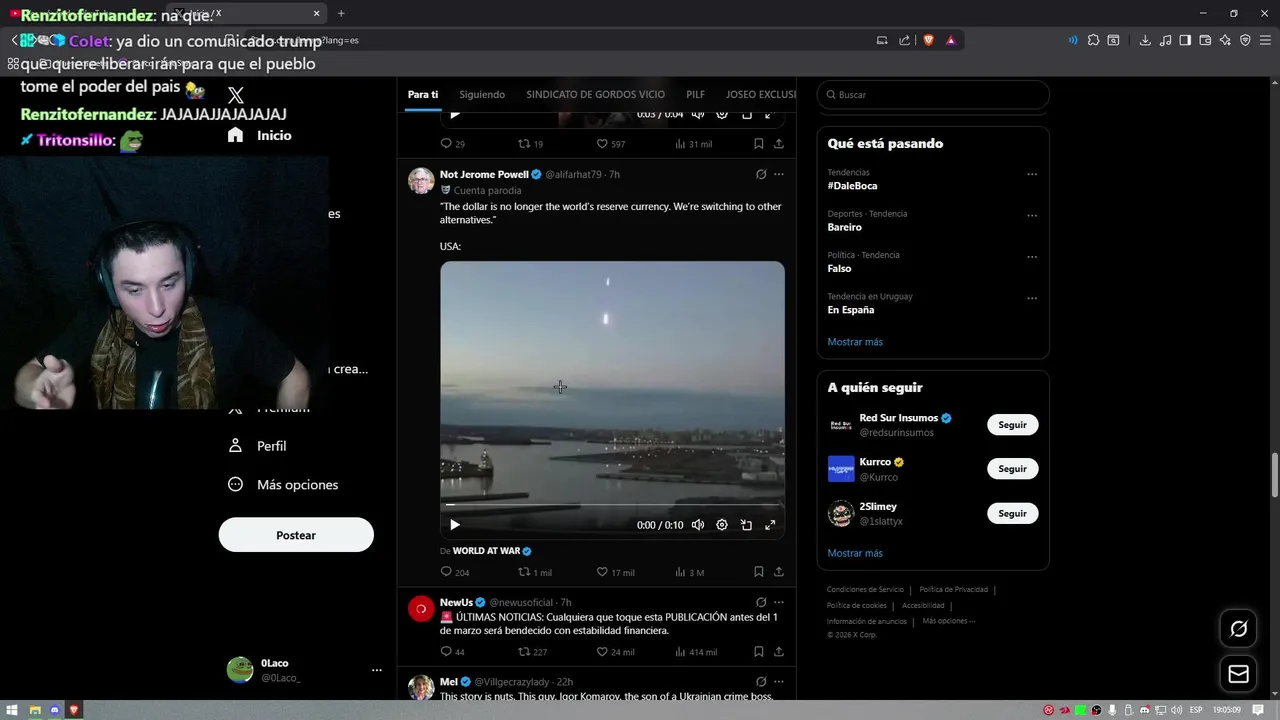The width and height of the screenshot is (1280, 720).
Task: Open more options on Not Jerome Powell post
Action: click(779, 174)
